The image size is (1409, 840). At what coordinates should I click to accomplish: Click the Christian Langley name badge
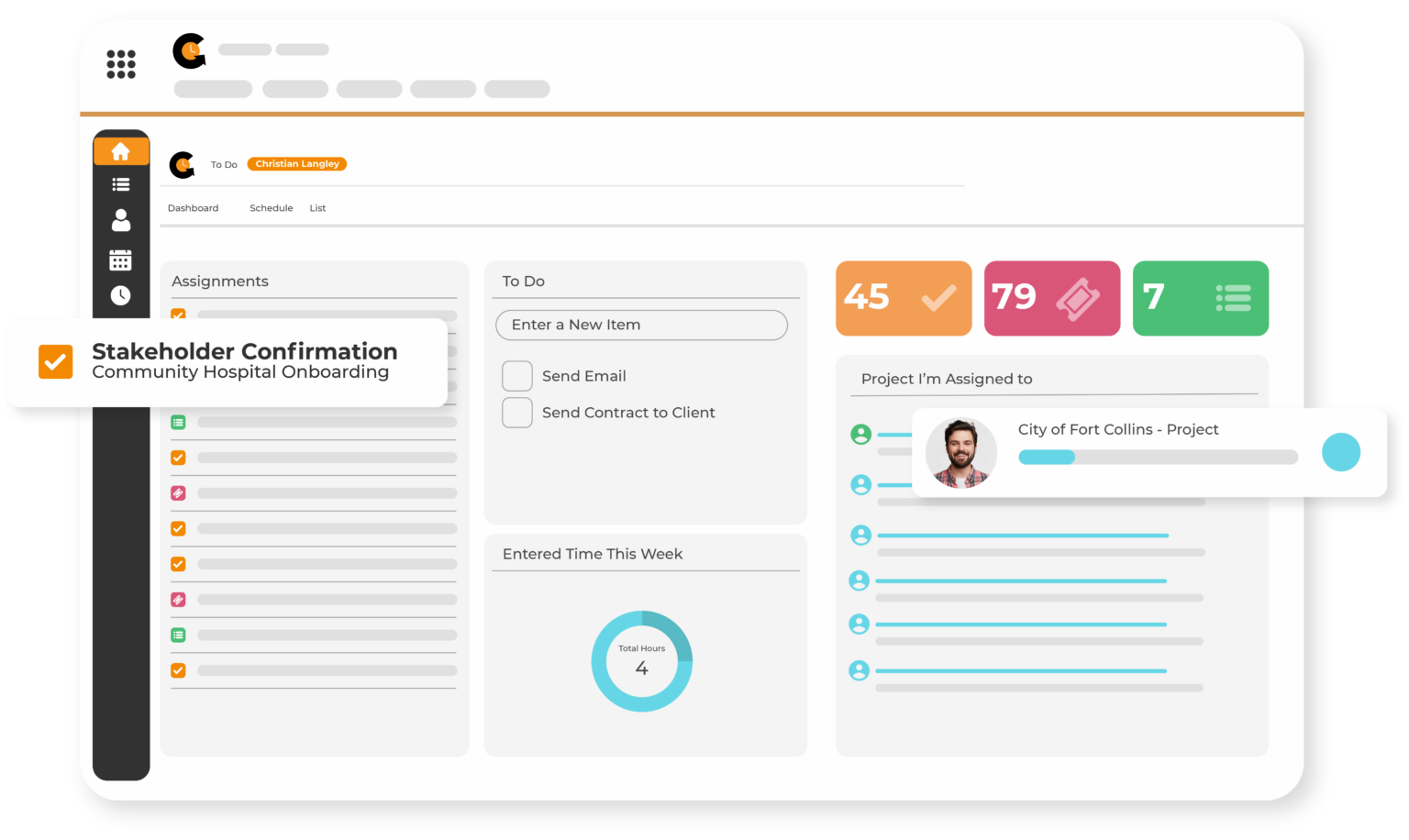(296, 163)
